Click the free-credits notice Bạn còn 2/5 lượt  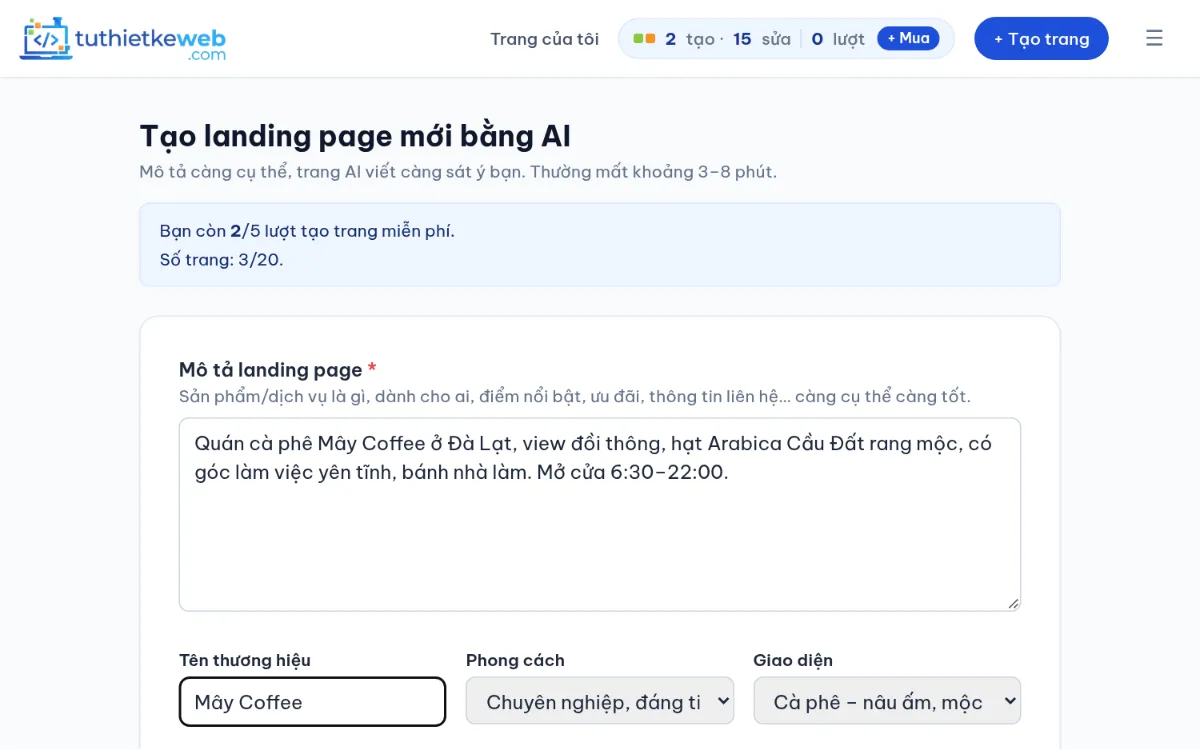(307, 231)
